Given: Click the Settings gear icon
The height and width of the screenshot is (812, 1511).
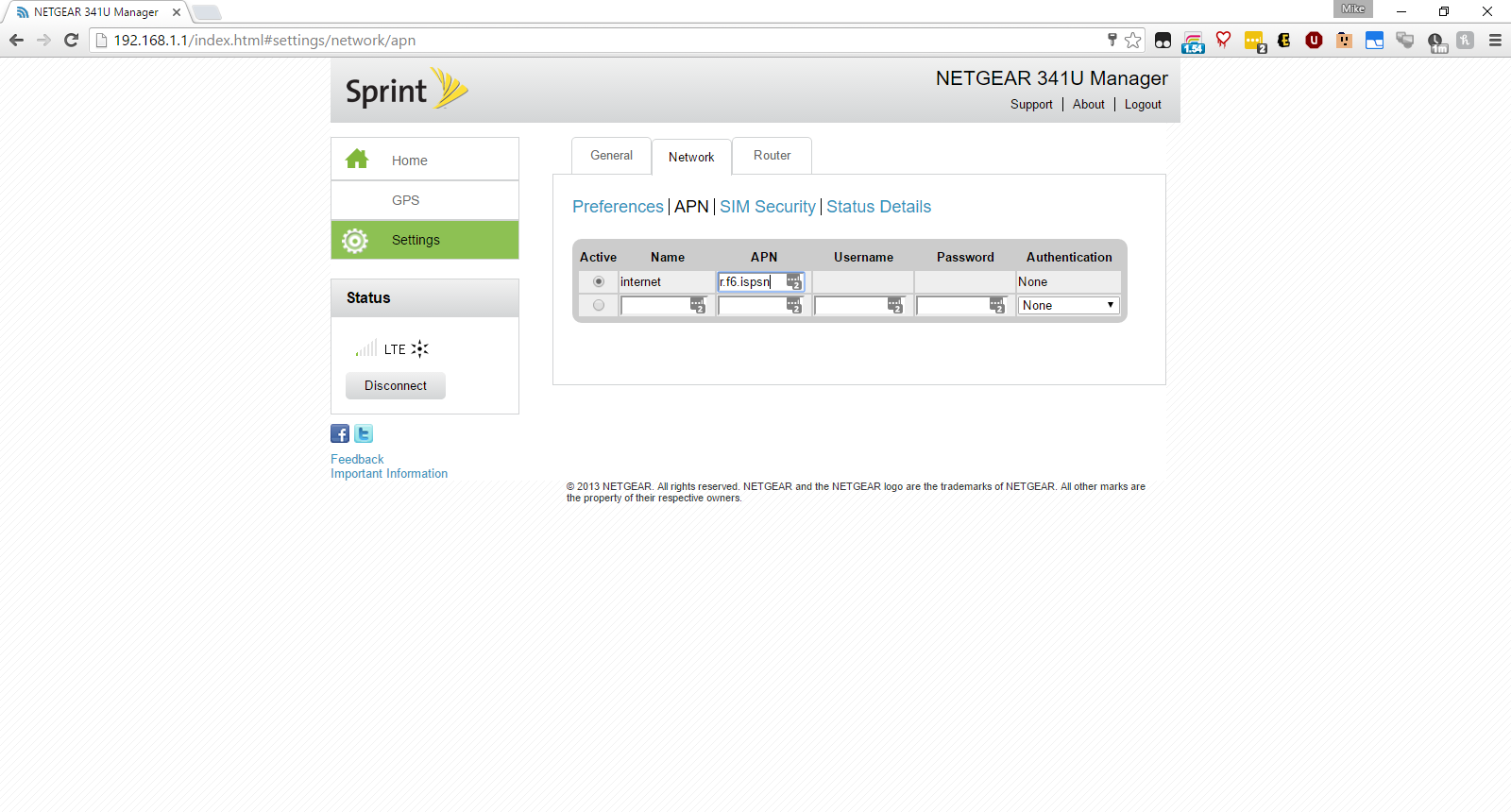Looking at the screenshot, I should (x=355, y=241).
